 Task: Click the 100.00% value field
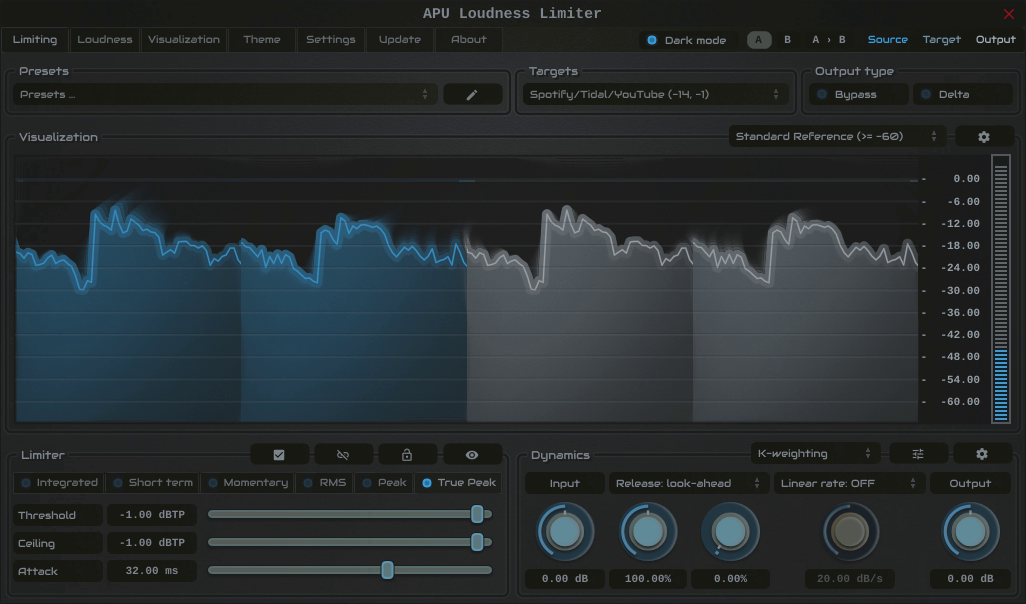click(x=648, y=578)
